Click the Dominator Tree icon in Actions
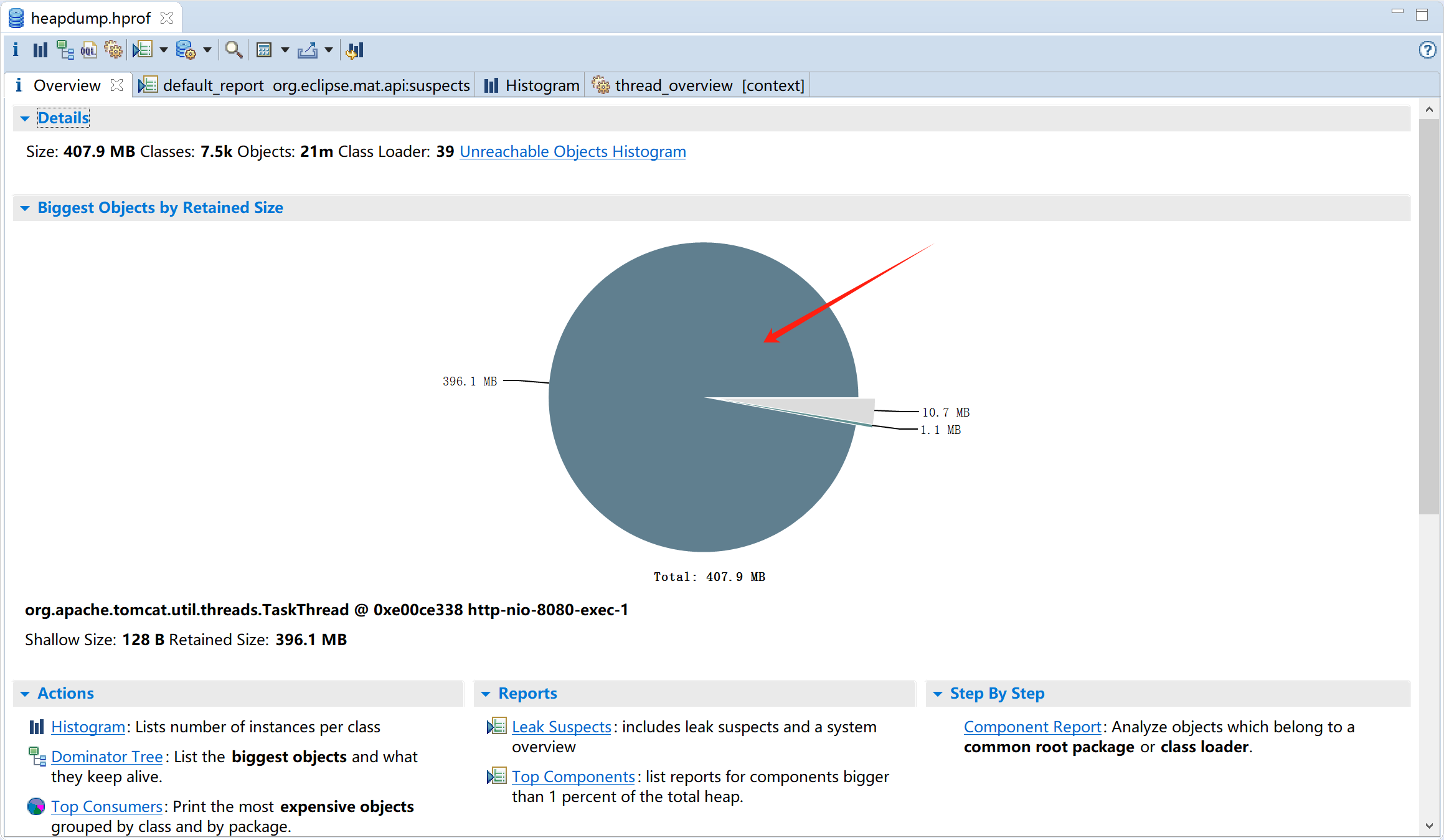Screen dimensions: 1444x840 tap(37, 757)
